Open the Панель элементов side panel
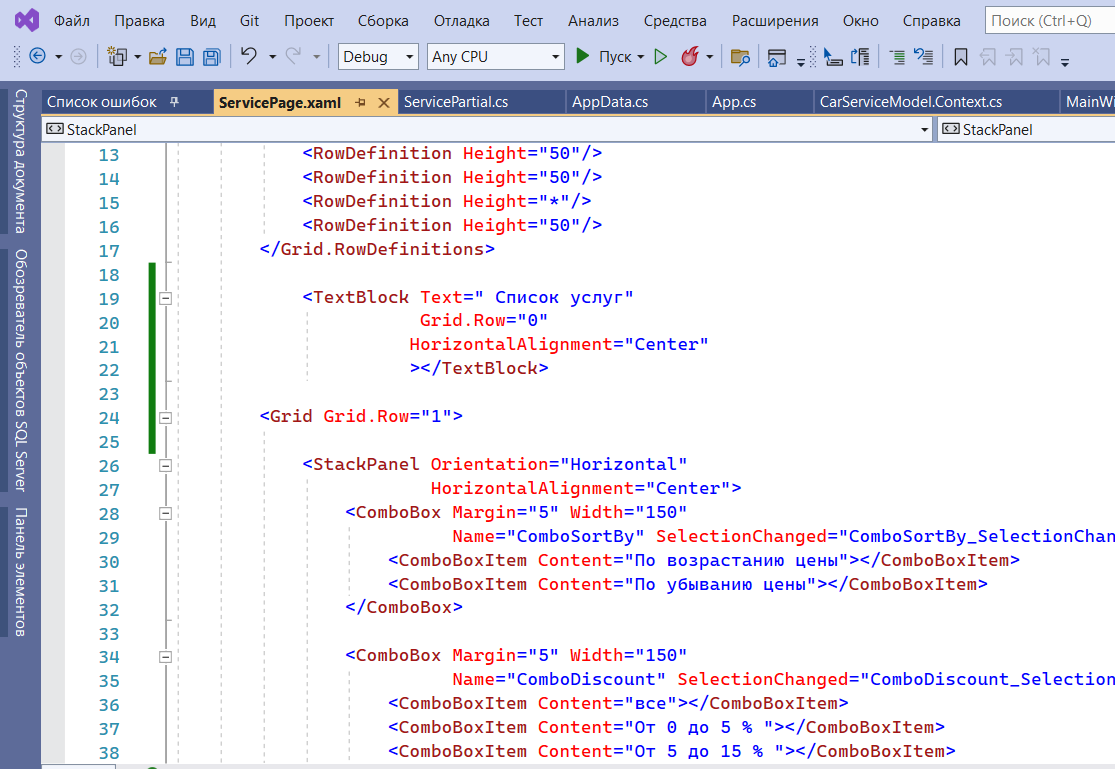The height and width of the screenshot is (769, 1115). pyautogui.click(x=21, y=572)
